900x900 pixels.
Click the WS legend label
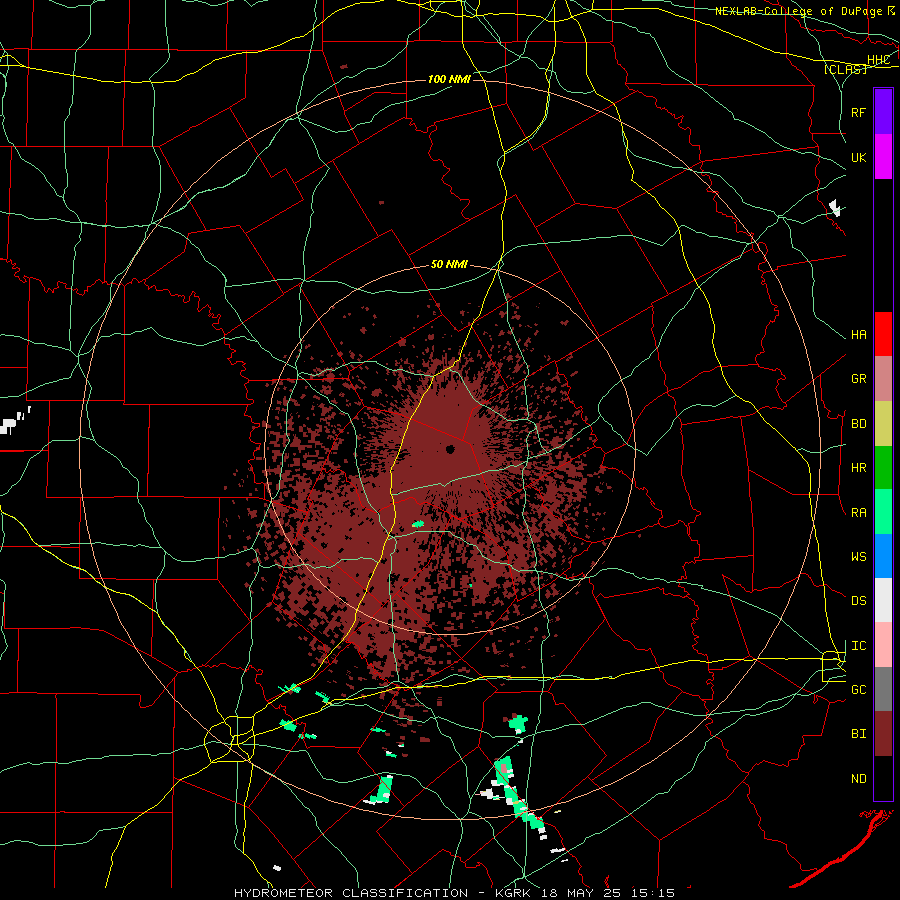tap(859, 557)
